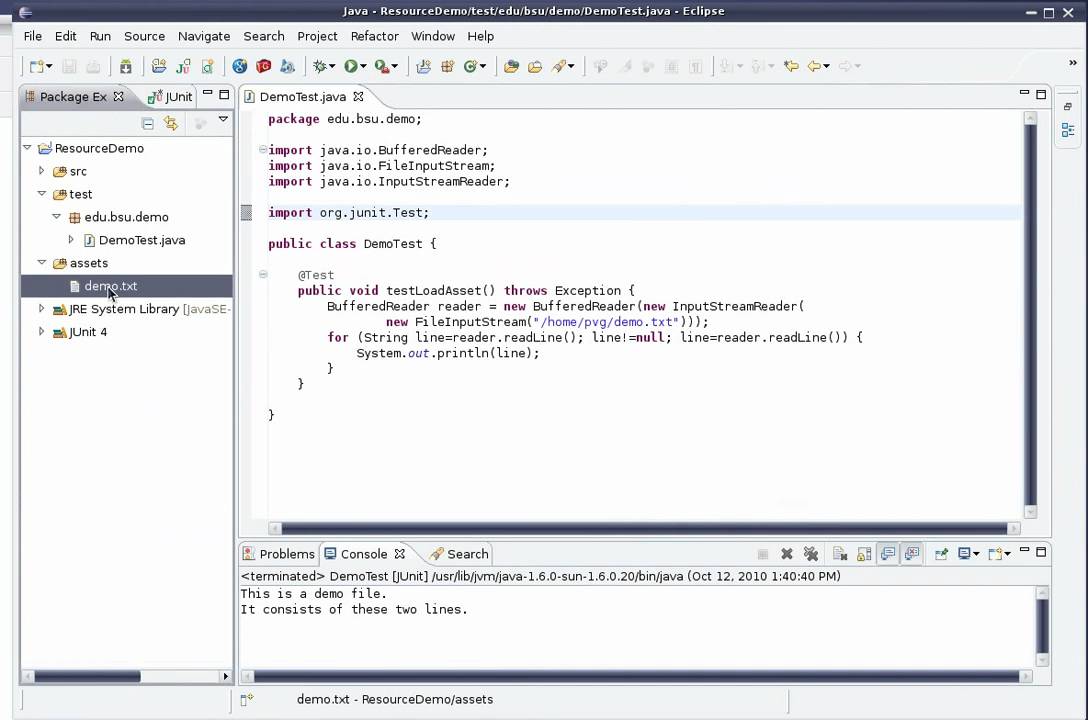Click the New Android Project icon

click(159, 66)
